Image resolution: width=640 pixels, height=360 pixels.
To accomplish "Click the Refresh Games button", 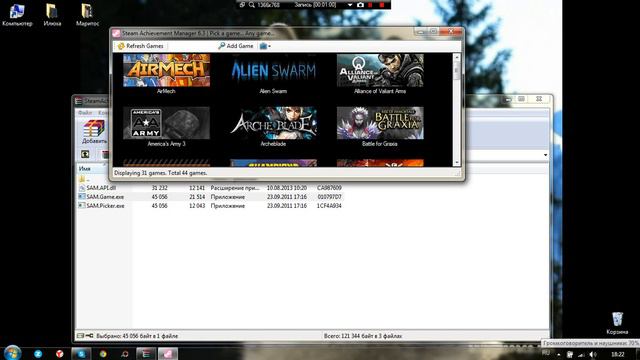I will tap(141, 46).
